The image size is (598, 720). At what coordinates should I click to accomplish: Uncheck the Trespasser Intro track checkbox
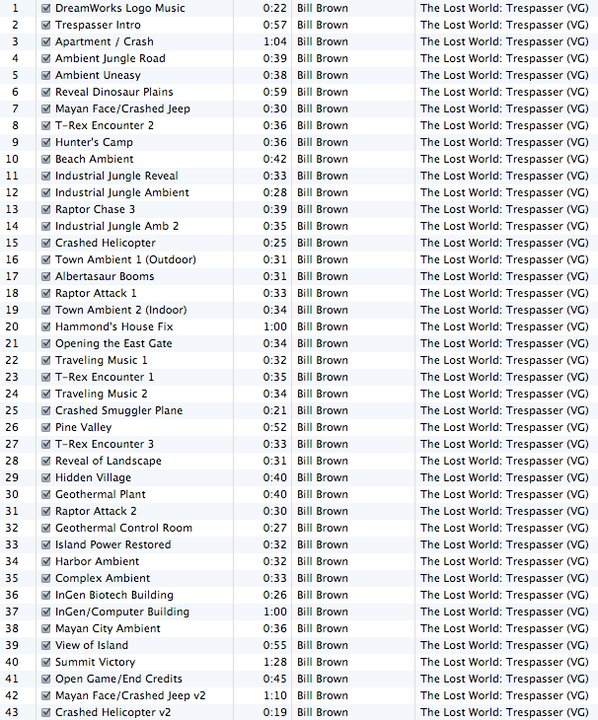pos(46,25)
